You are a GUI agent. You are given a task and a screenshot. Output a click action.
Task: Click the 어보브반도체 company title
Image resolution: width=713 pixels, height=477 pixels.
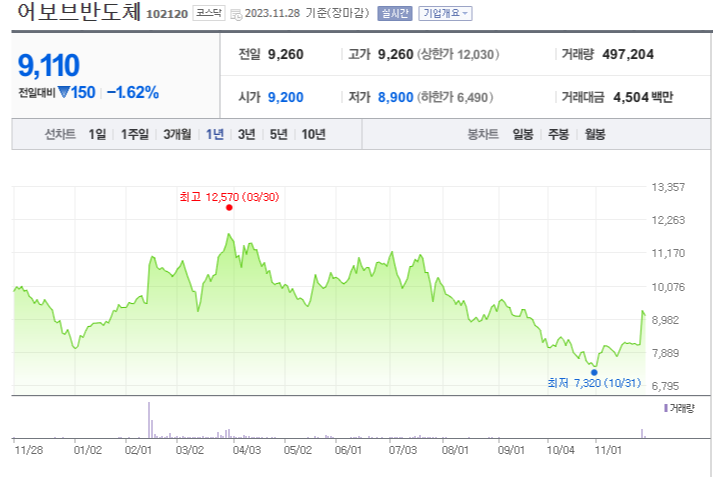coord(79,11)
